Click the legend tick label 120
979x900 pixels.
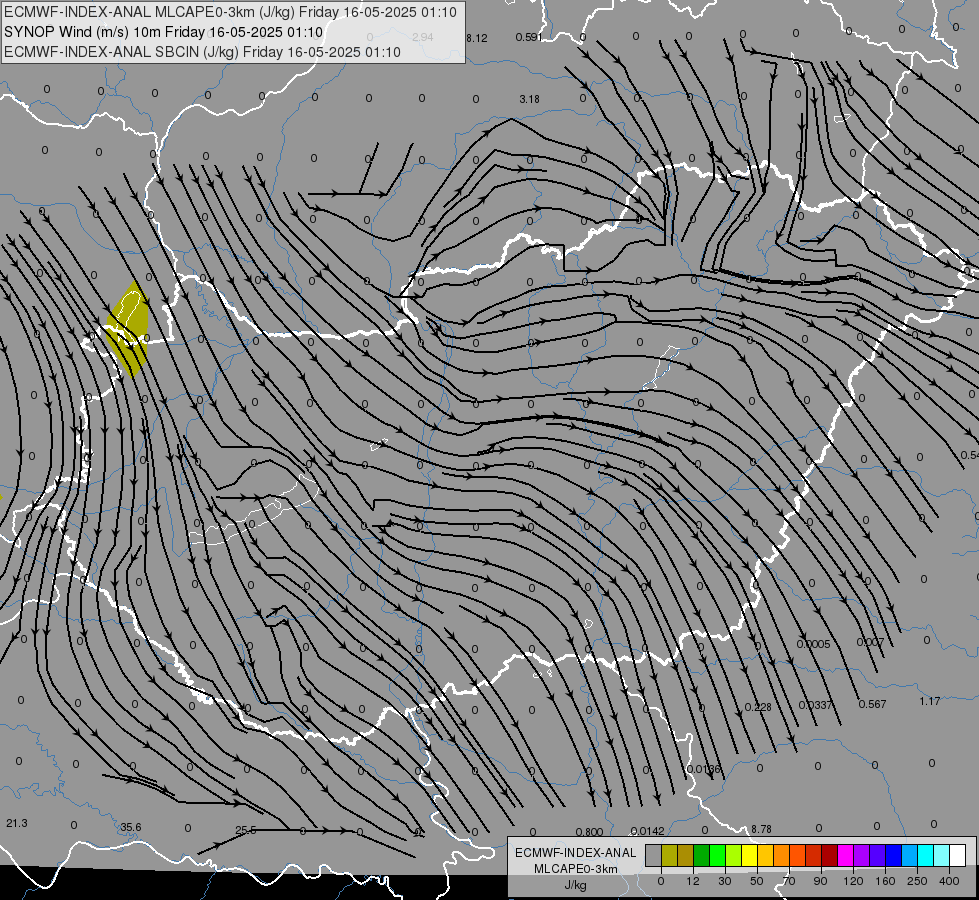pyautogui.click(x=852, y=881)
